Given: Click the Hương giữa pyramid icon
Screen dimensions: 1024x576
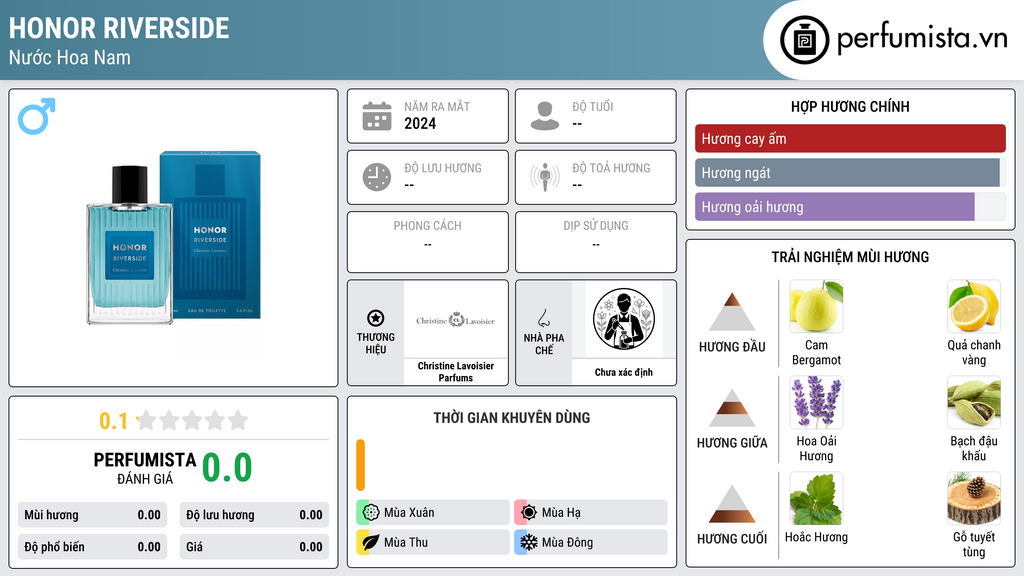Looking at the screenshot, I should [732, 408].
